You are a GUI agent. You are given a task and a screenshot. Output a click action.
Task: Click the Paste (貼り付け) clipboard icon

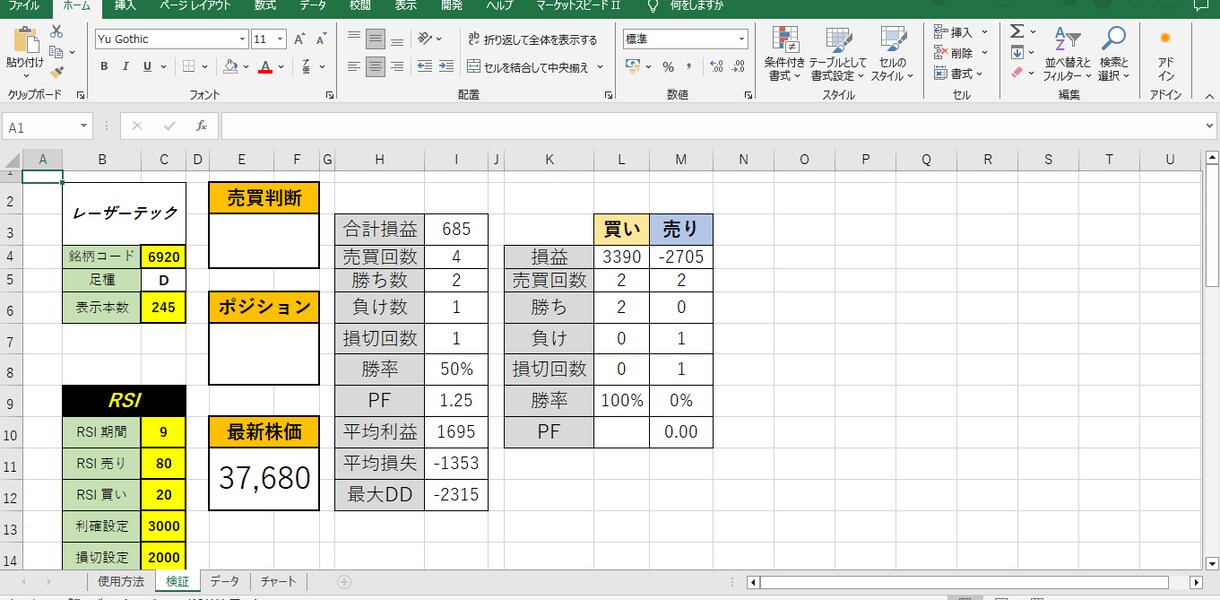[25, 42]
